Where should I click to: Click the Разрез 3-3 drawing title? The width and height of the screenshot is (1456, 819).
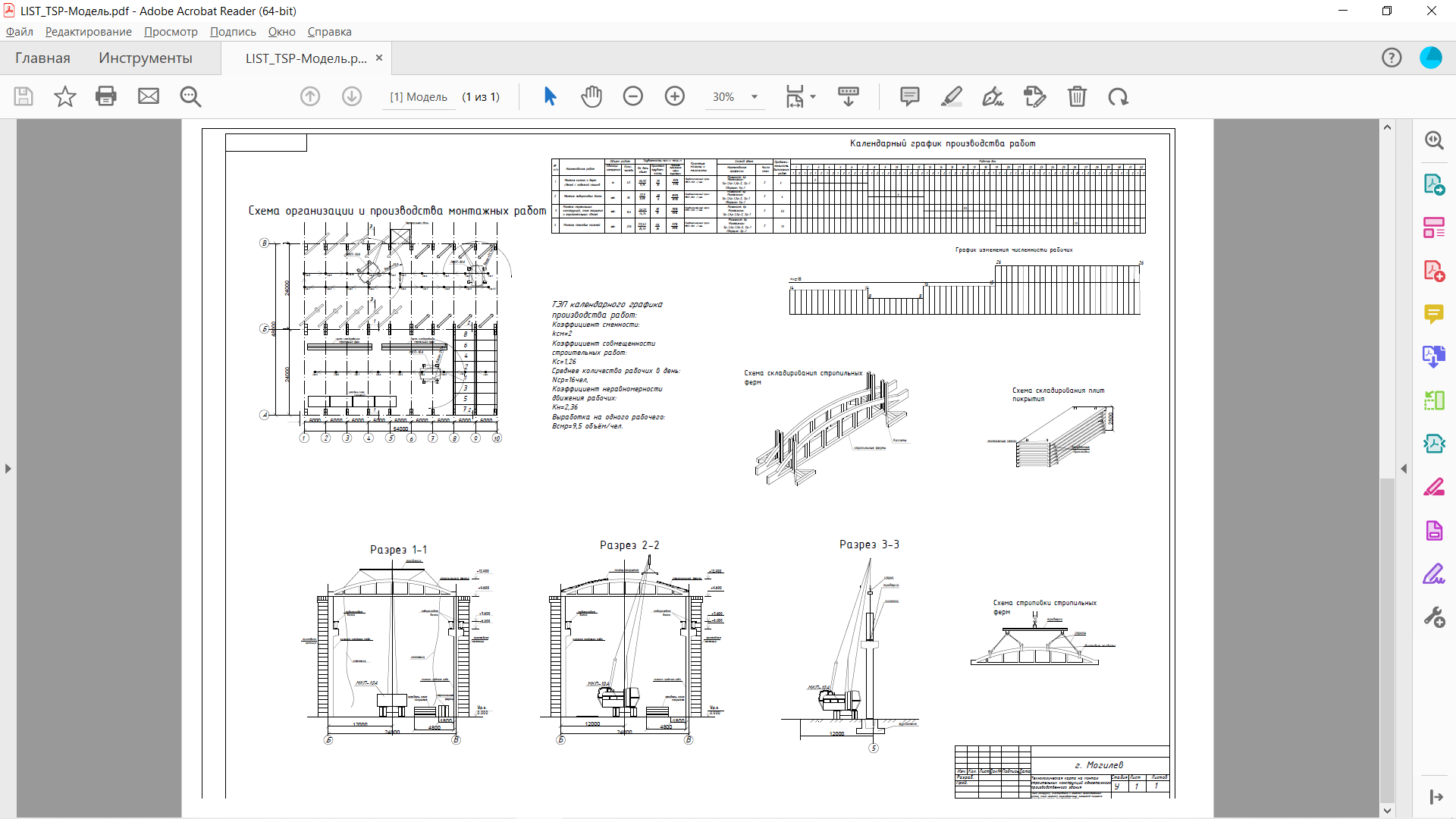869,544
